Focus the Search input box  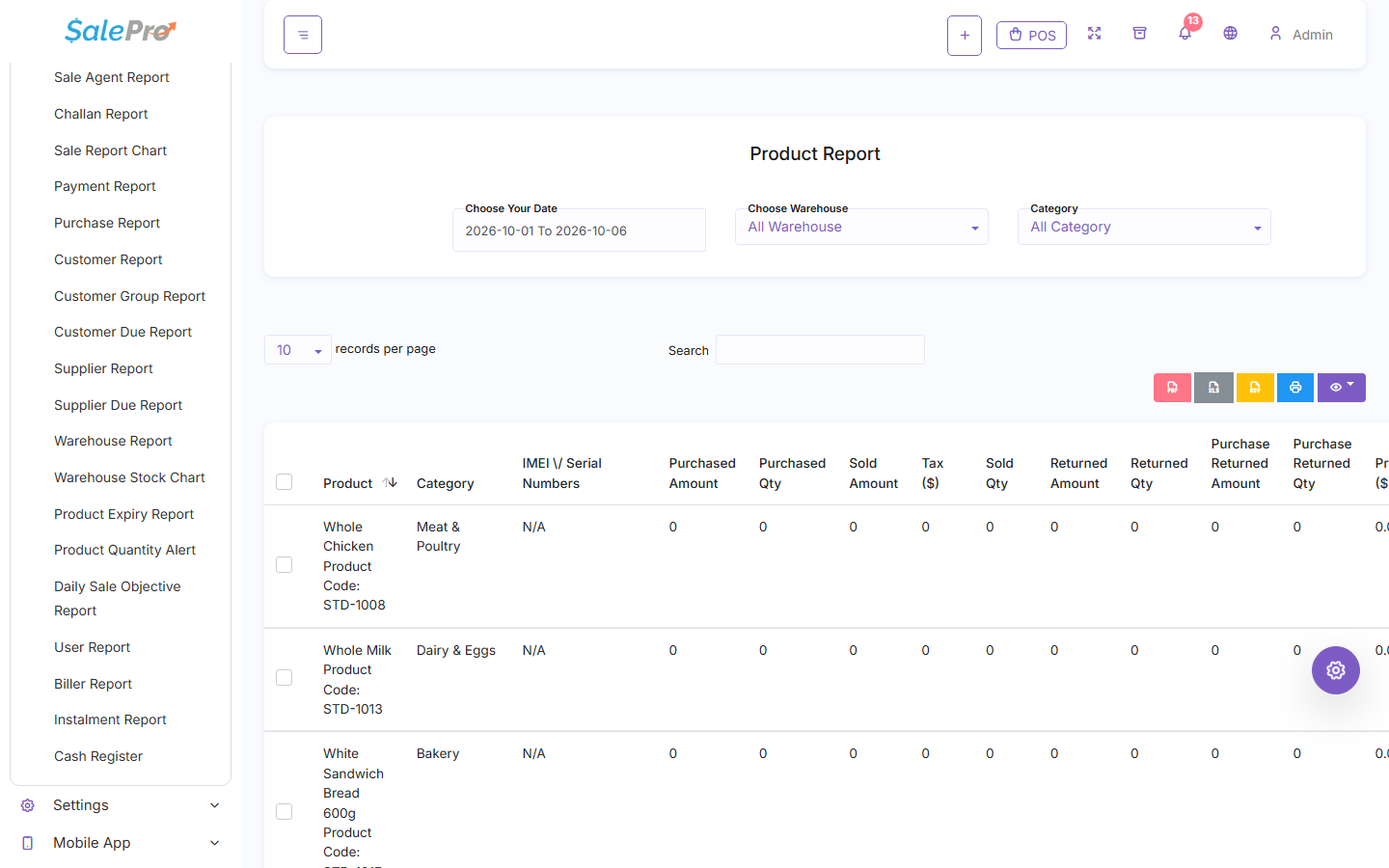click(x=820, y=350)
